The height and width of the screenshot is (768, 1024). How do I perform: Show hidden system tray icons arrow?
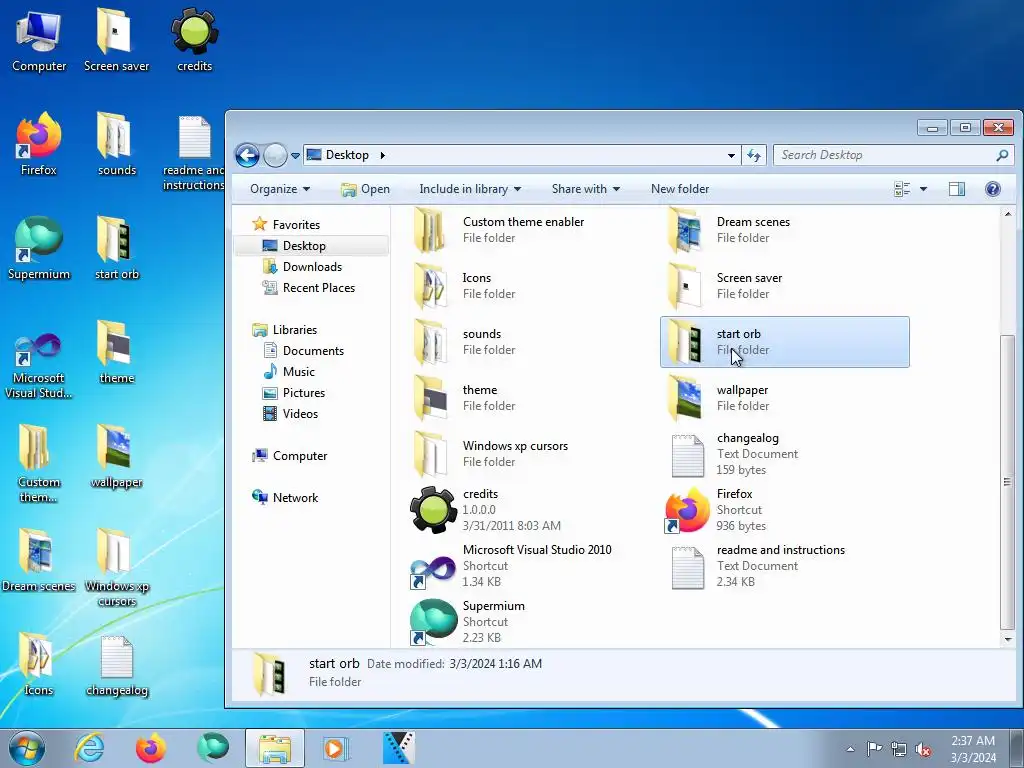[850, 749]
